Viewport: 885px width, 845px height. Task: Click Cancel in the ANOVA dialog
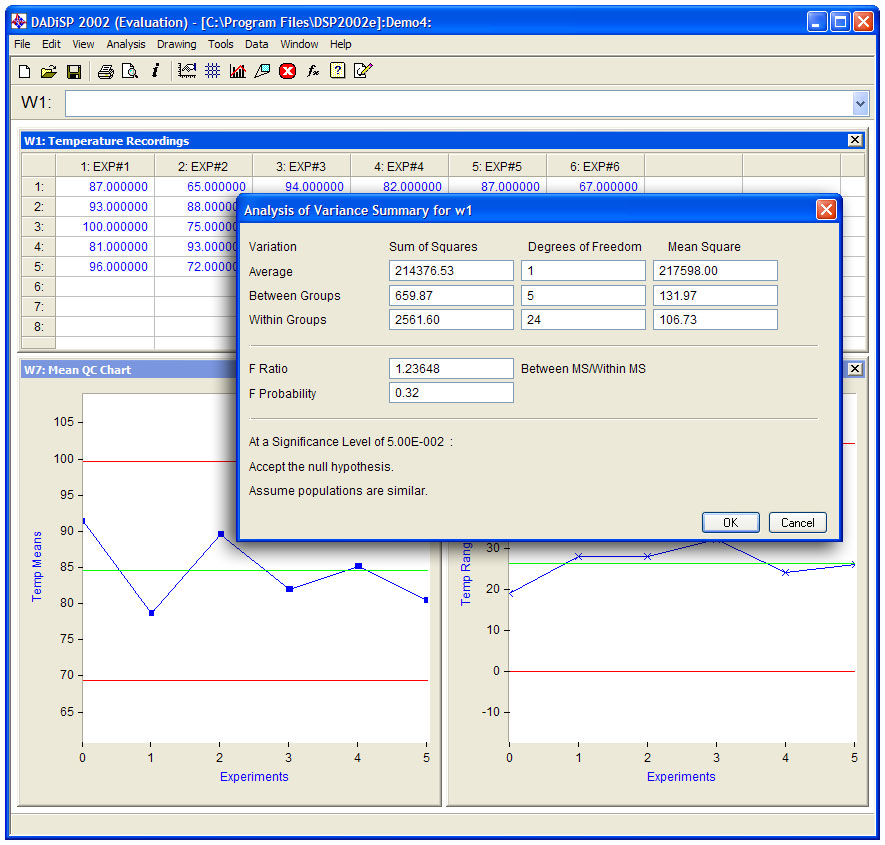798,523
